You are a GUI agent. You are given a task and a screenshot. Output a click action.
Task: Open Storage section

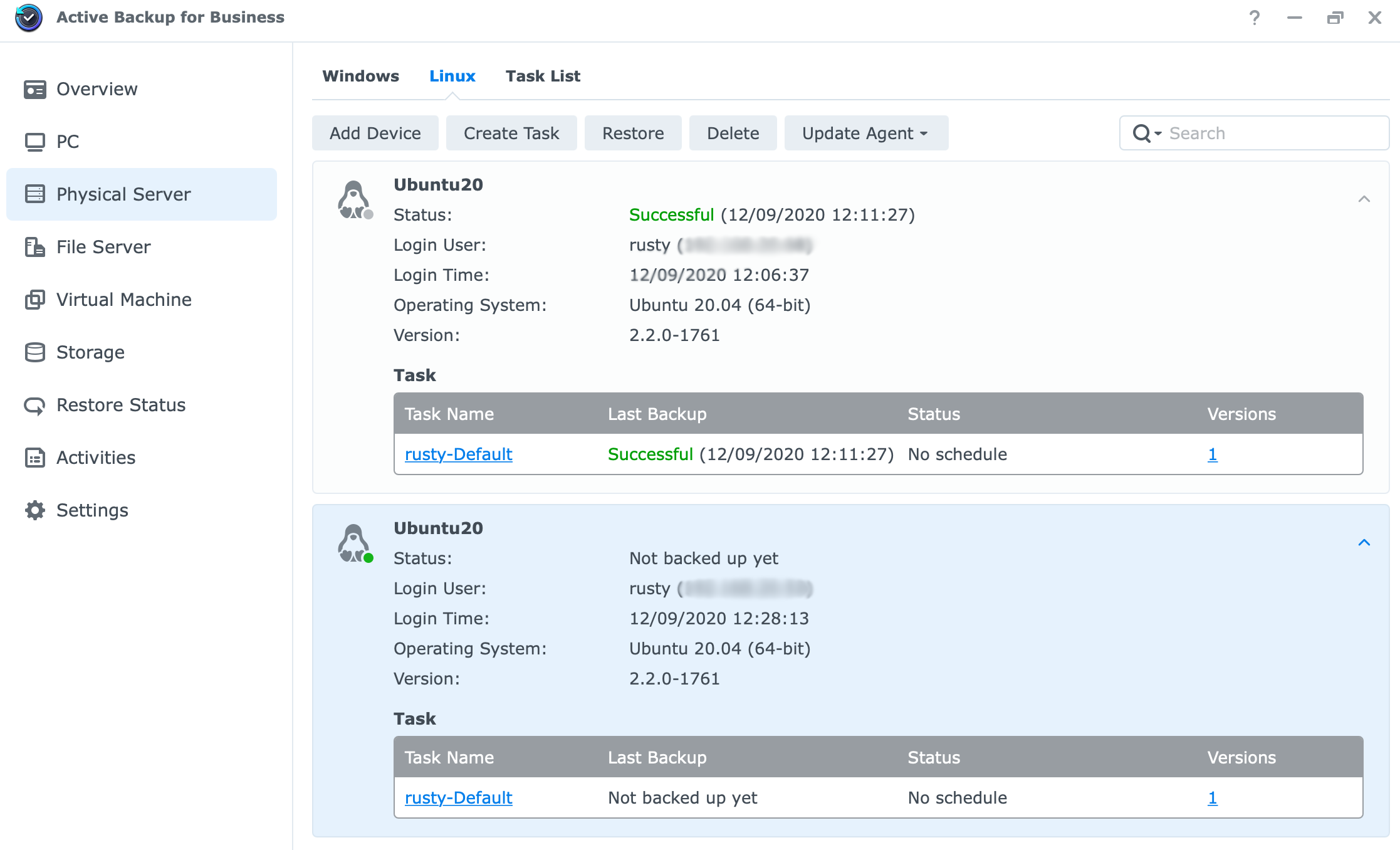point(142,352)
